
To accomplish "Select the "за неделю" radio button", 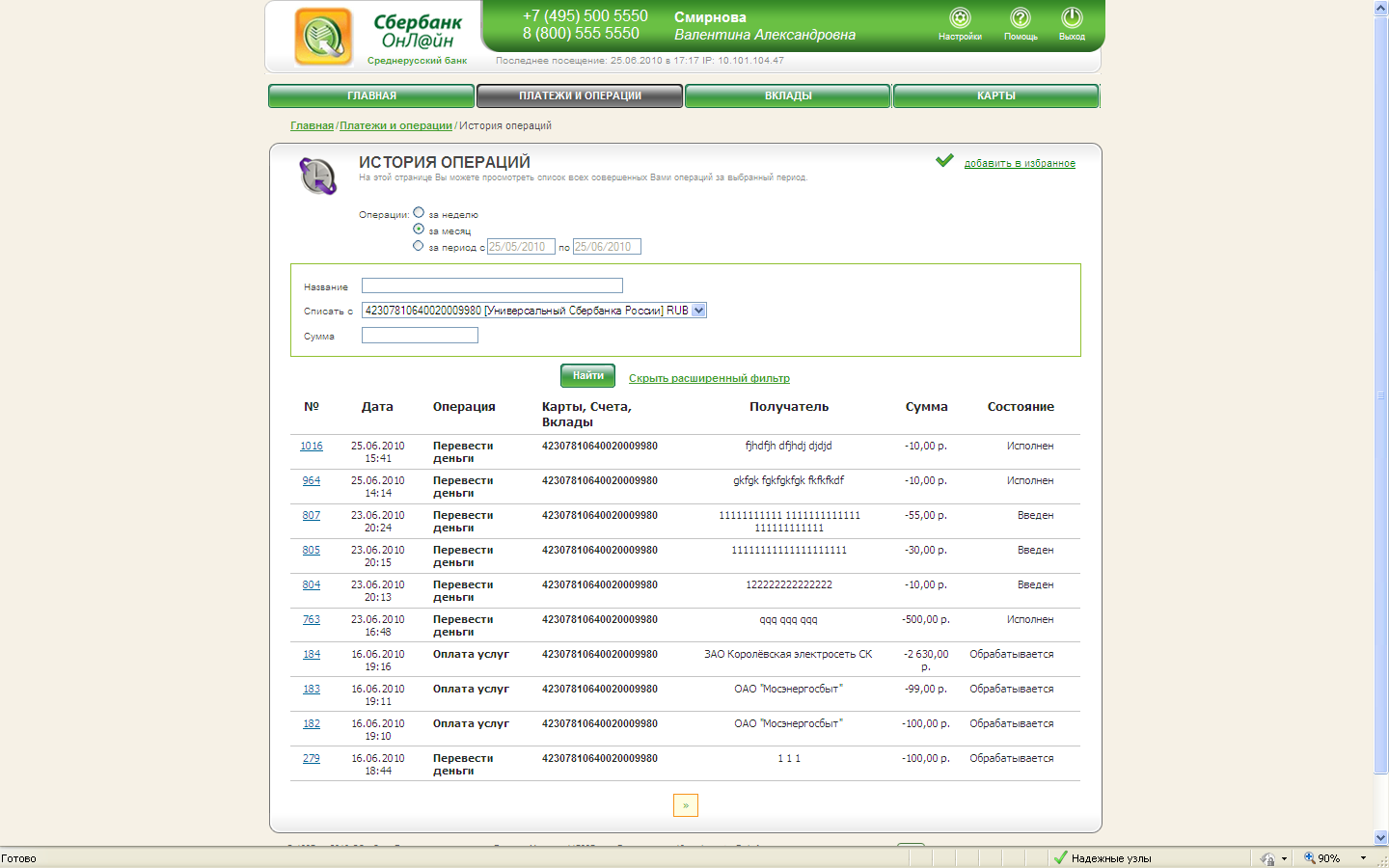I will (x=419, y=212).
